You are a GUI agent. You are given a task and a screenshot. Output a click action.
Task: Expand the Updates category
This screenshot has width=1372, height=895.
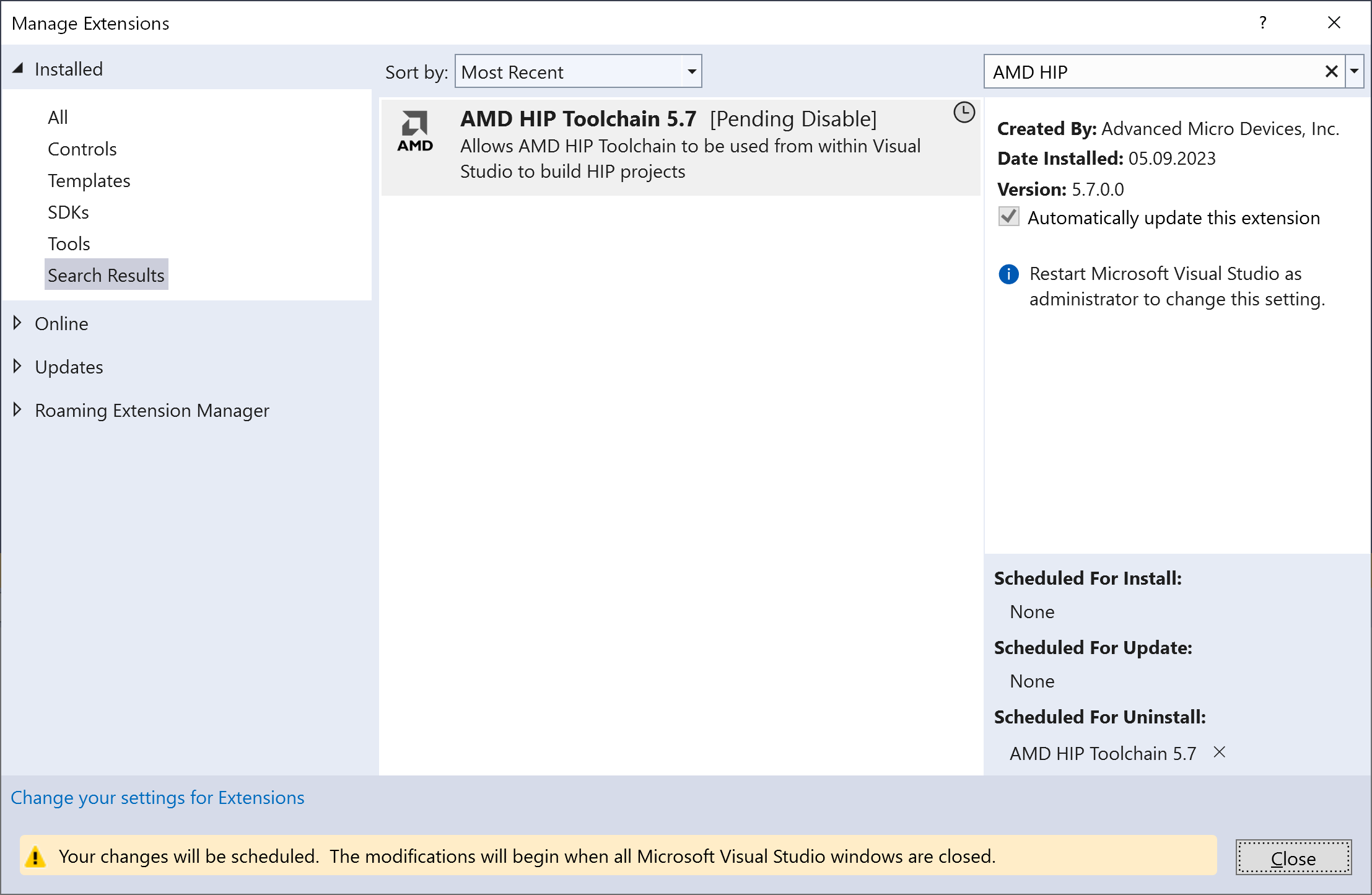point(17,366)
